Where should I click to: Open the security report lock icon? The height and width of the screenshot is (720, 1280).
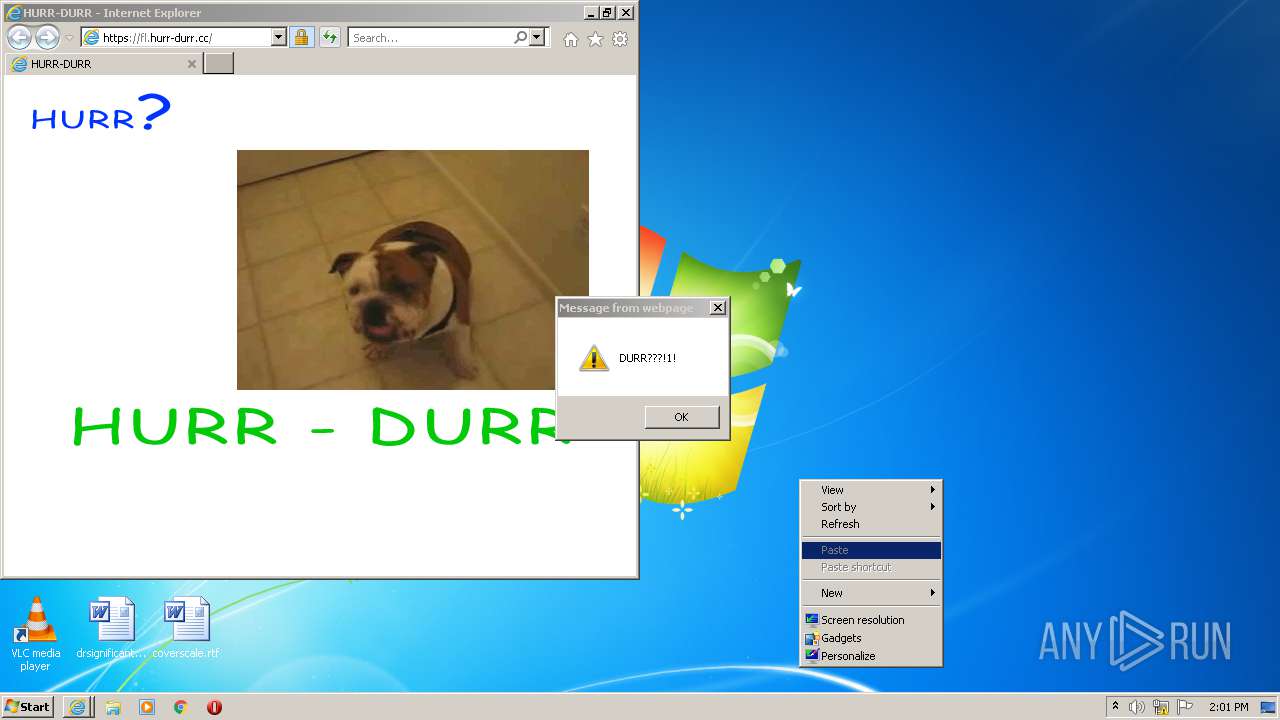(301, 38)
